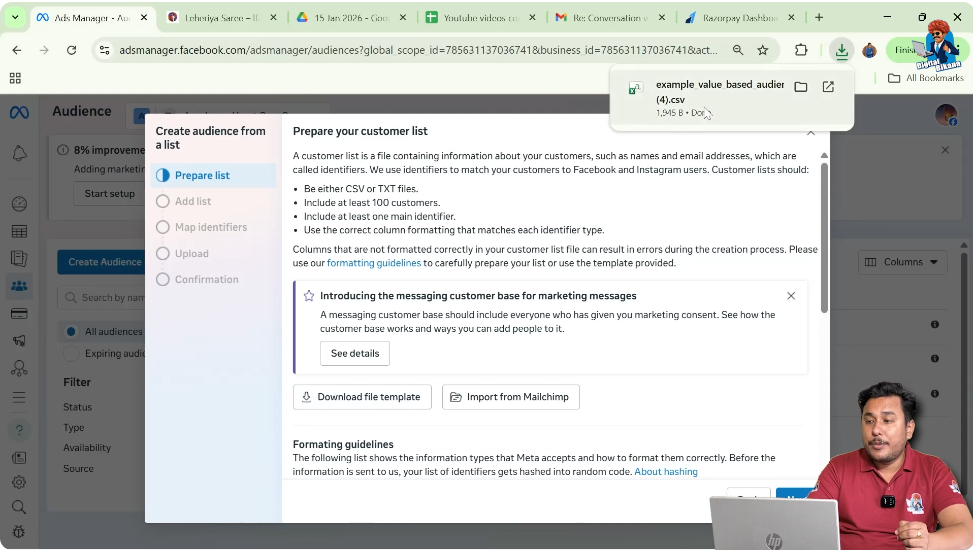This screenshot has height=551, width=973.
Task: Open About hashing link
Action: coord(666,472)
